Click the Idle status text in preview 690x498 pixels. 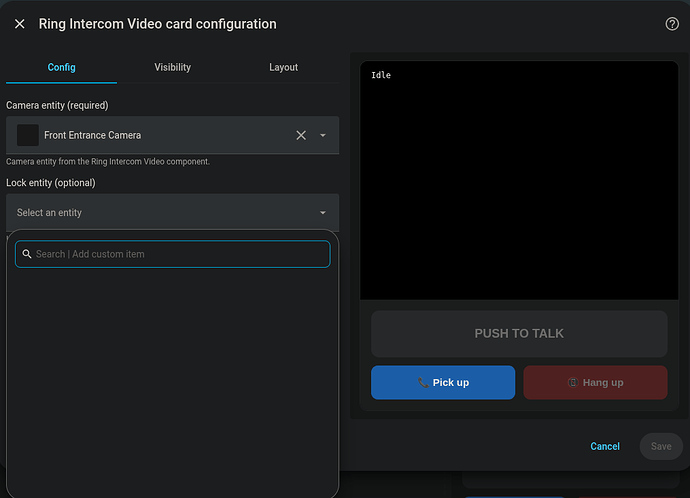point(381,75)
